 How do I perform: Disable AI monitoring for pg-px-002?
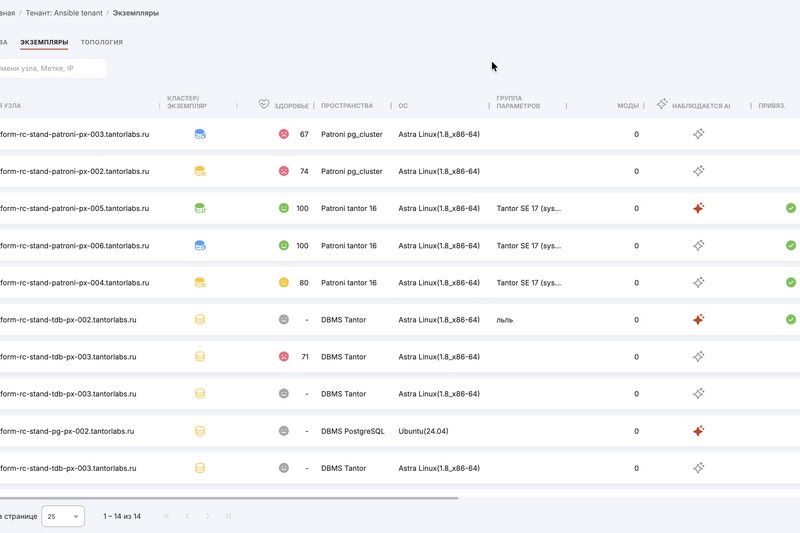[698, 431]
